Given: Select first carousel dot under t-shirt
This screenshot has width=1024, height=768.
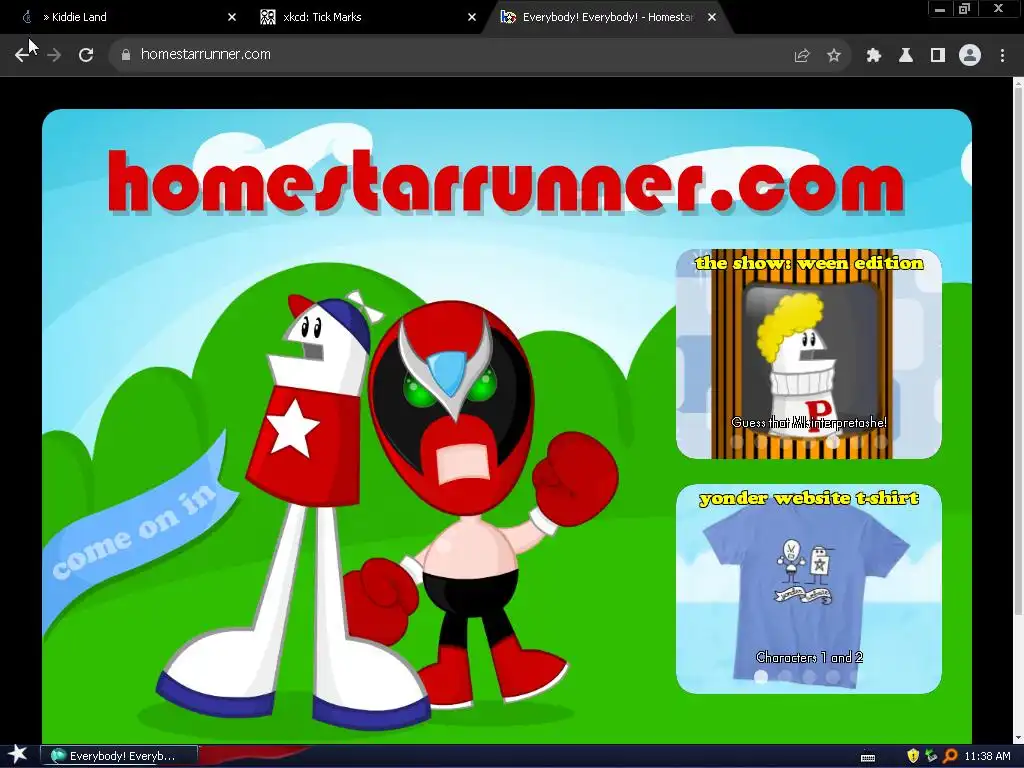Looking at the screenshot, I should (x=761, y=677).
